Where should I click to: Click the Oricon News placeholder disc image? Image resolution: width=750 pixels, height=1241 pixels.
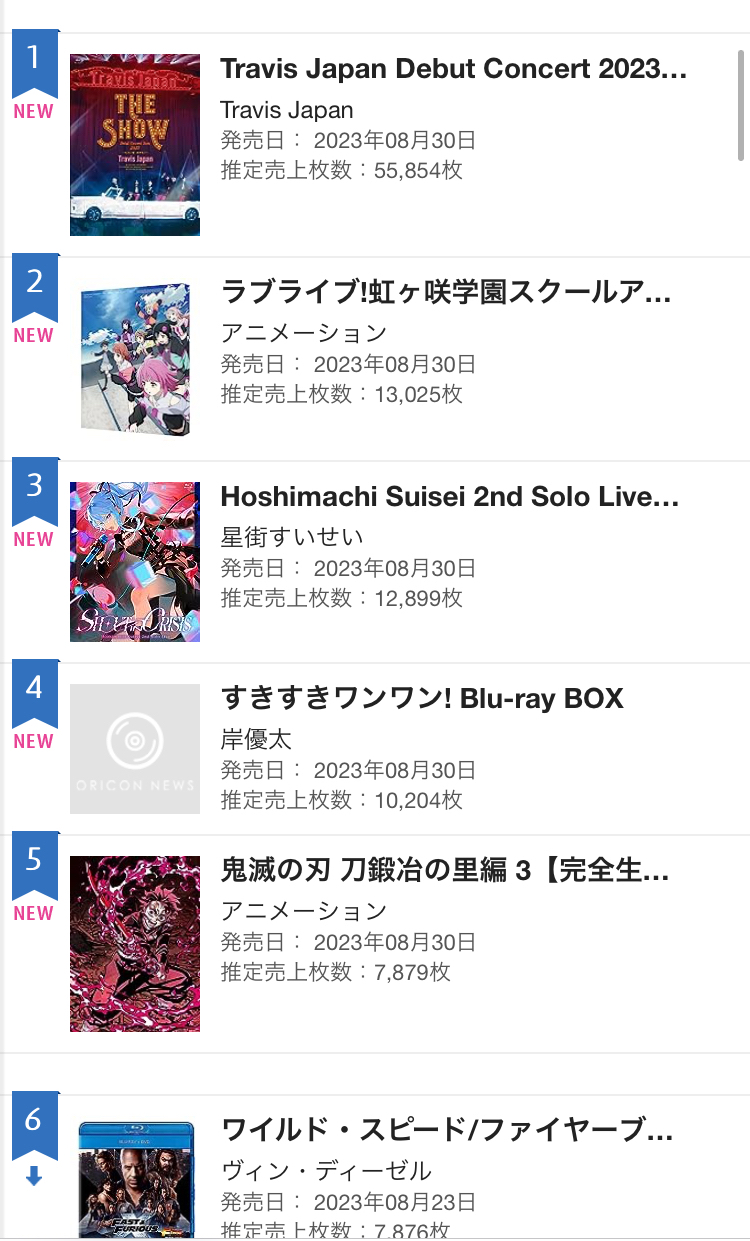135,748
